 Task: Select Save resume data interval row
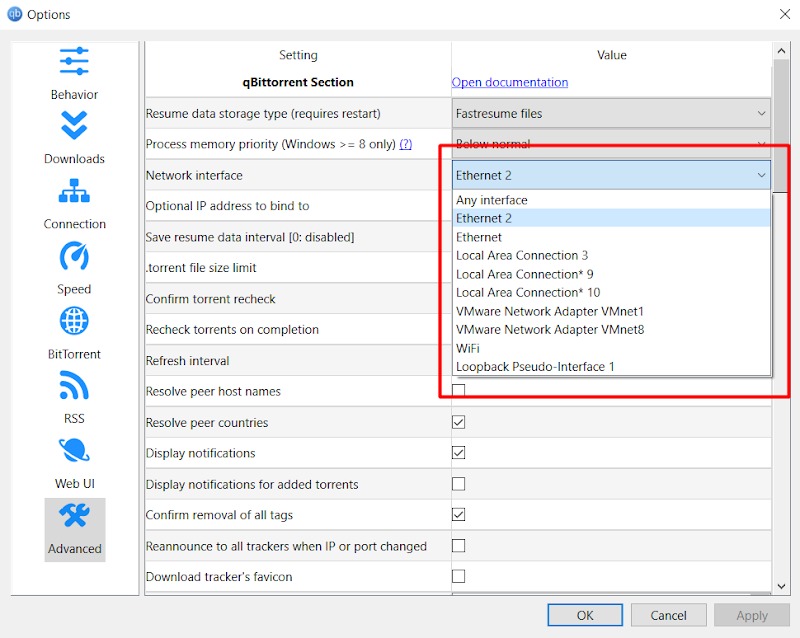click(x=298, y=237)
